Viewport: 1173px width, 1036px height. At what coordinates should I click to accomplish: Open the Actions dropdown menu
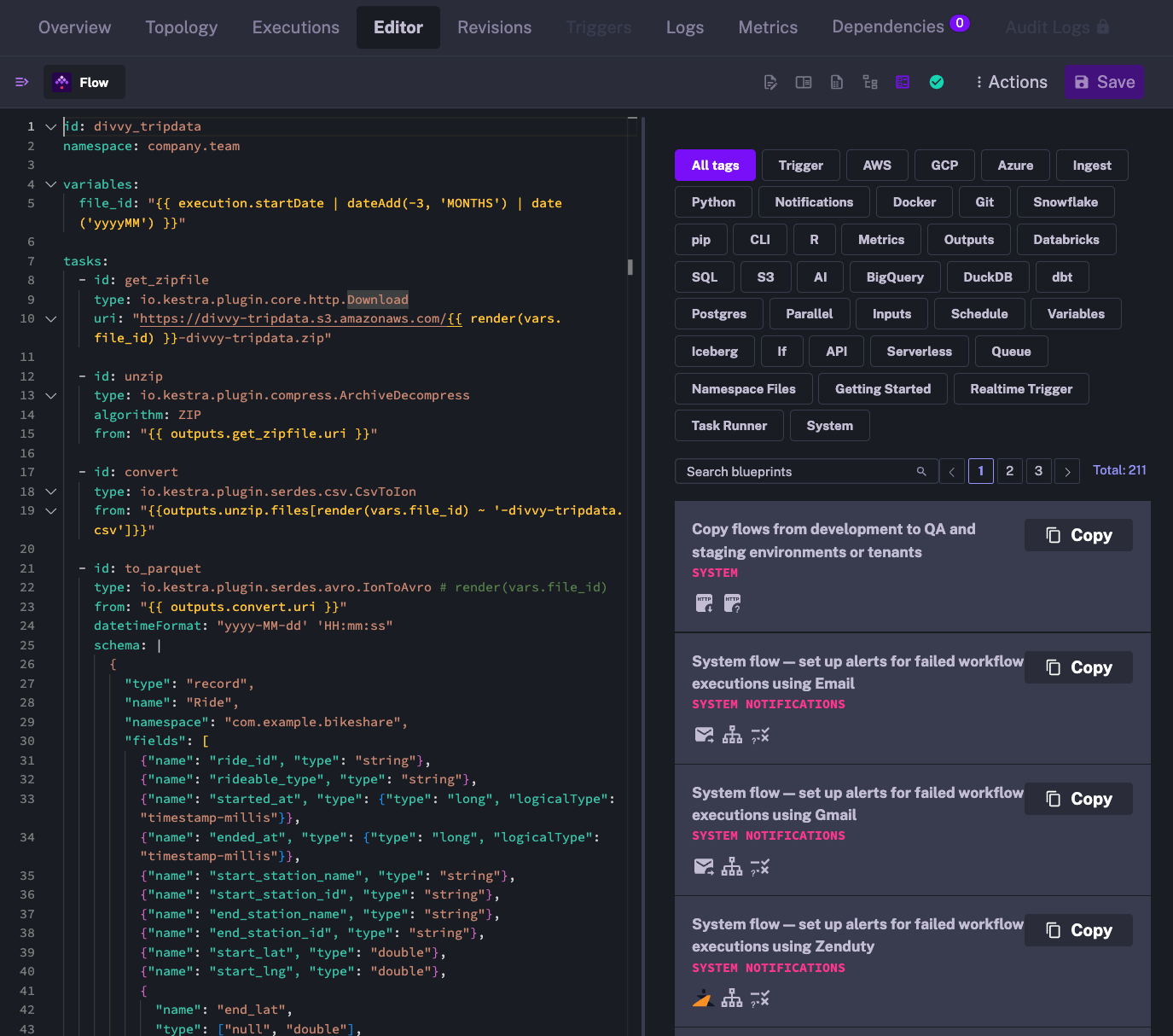(x=1011, y=83)
